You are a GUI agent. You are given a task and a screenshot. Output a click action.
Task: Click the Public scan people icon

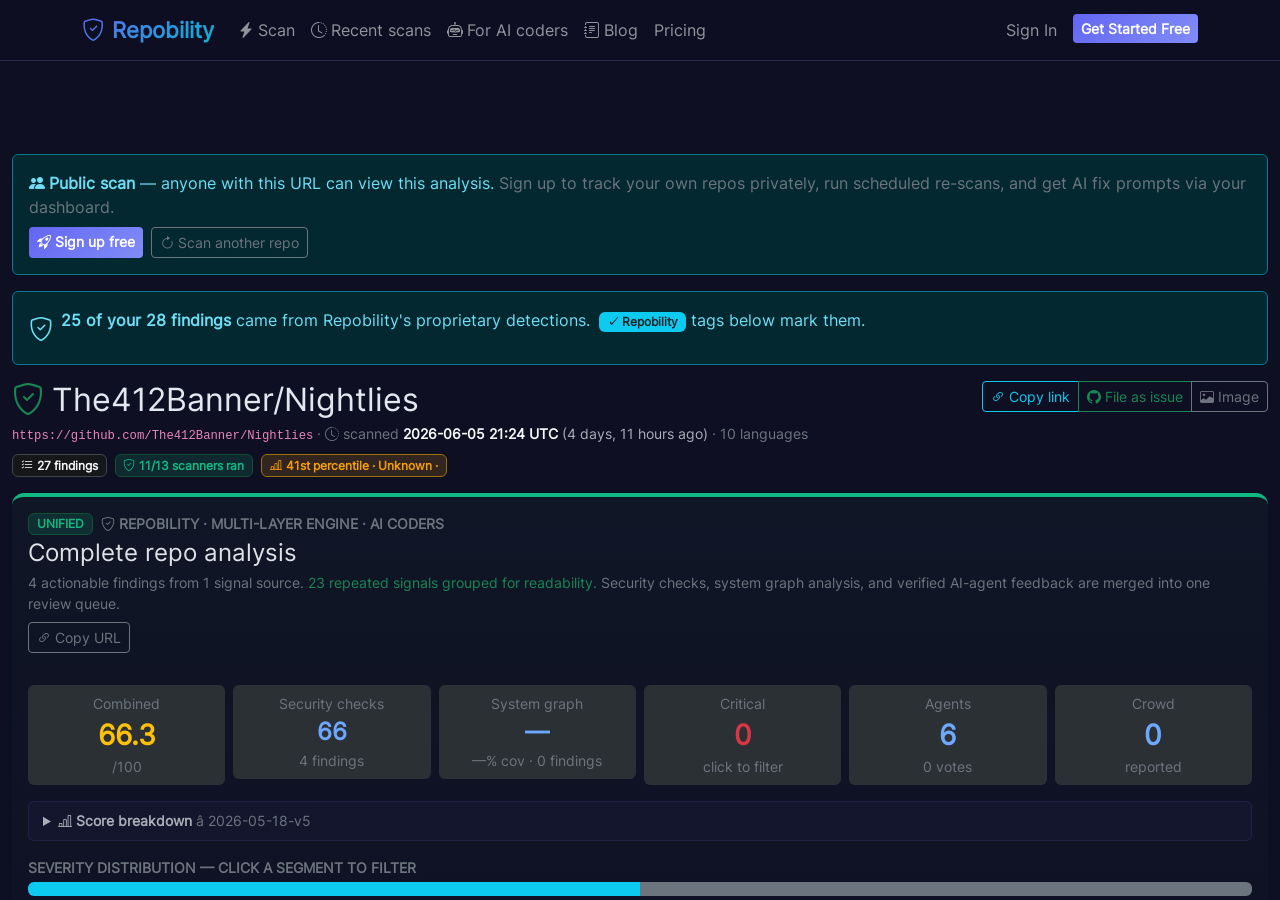37,183
